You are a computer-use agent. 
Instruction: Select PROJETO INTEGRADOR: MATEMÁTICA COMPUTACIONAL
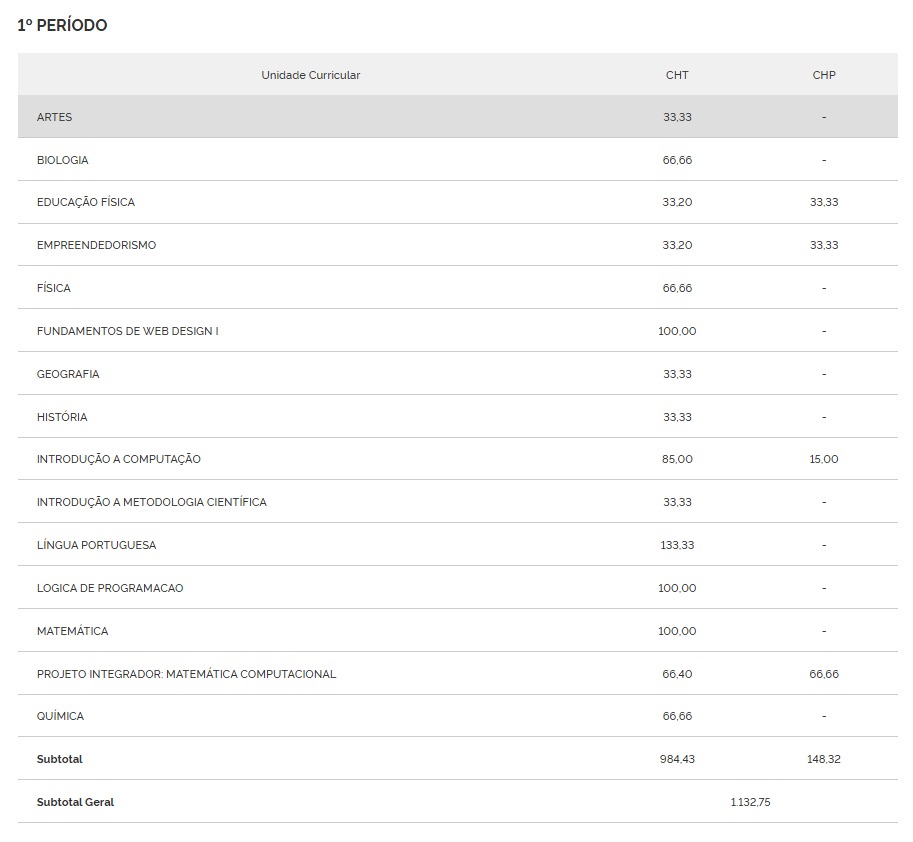click(186, 674)
